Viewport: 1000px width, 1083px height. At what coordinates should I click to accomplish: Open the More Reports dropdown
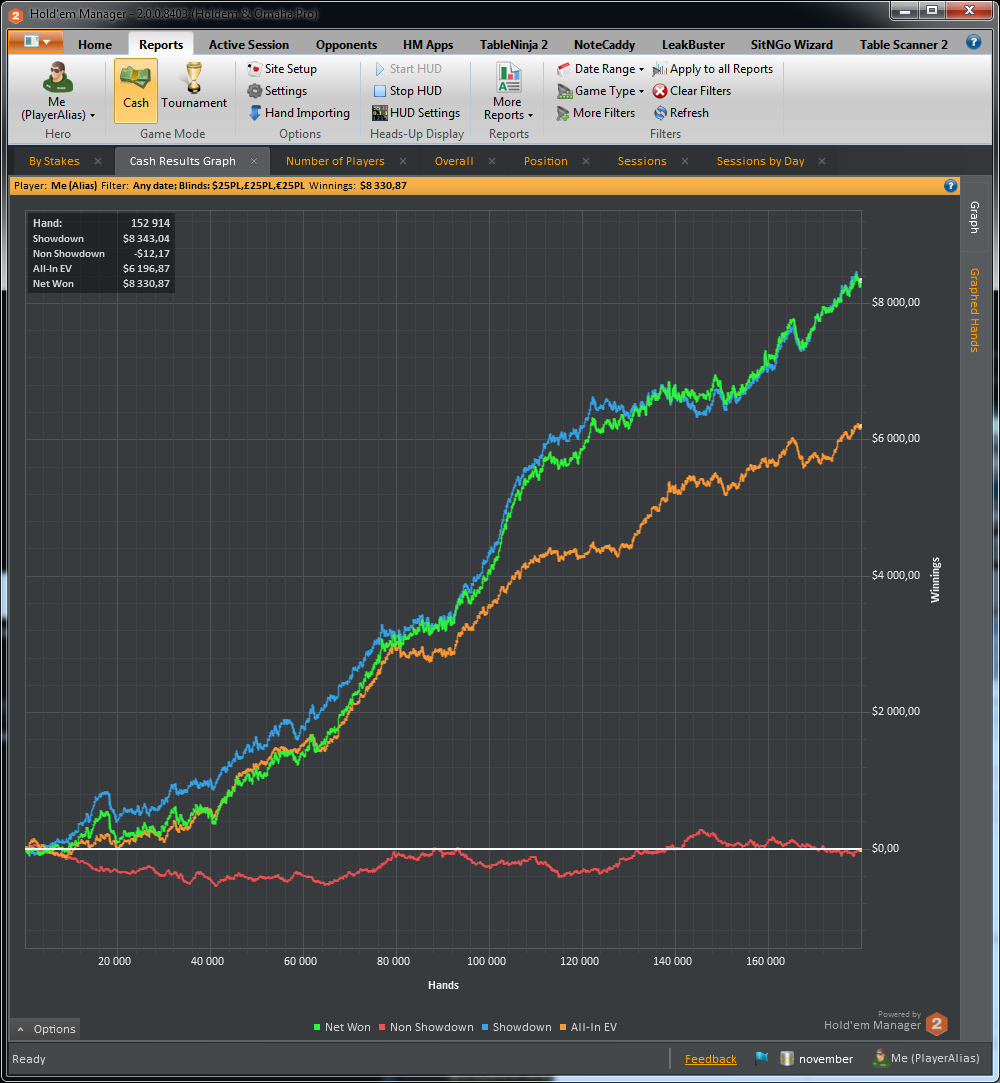point(508,91)
